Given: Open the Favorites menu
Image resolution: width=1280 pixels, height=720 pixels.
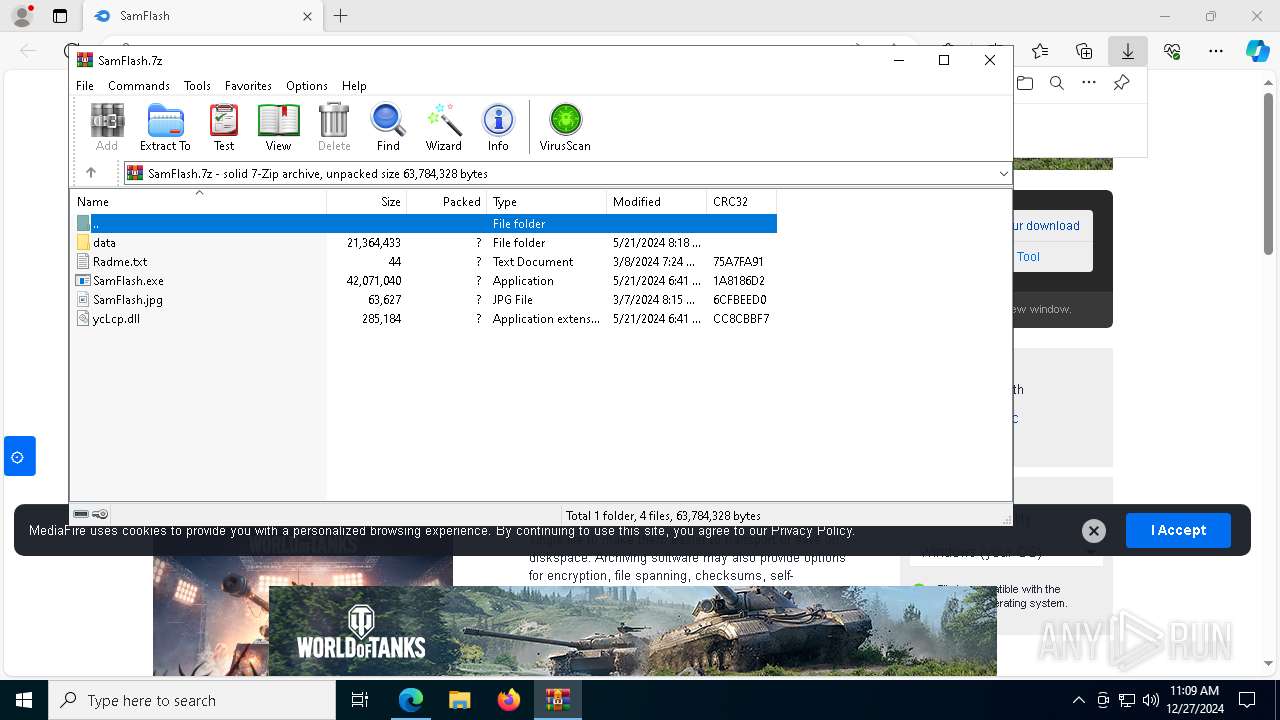Looking at the screenshot, I should pyautogui.click(x=248, y=86).
